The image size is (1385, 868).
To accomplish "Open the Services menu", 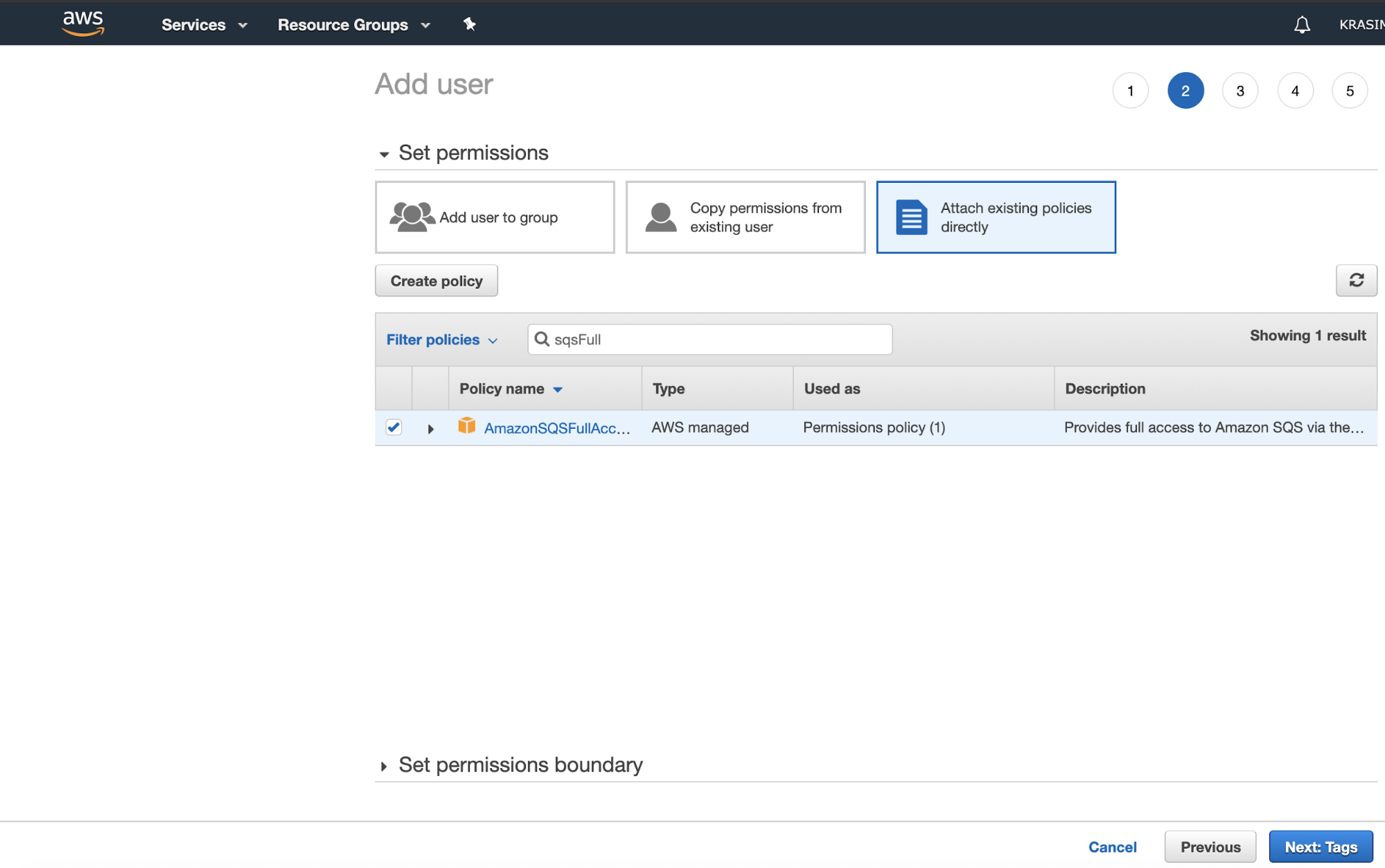I will (204, 25).
